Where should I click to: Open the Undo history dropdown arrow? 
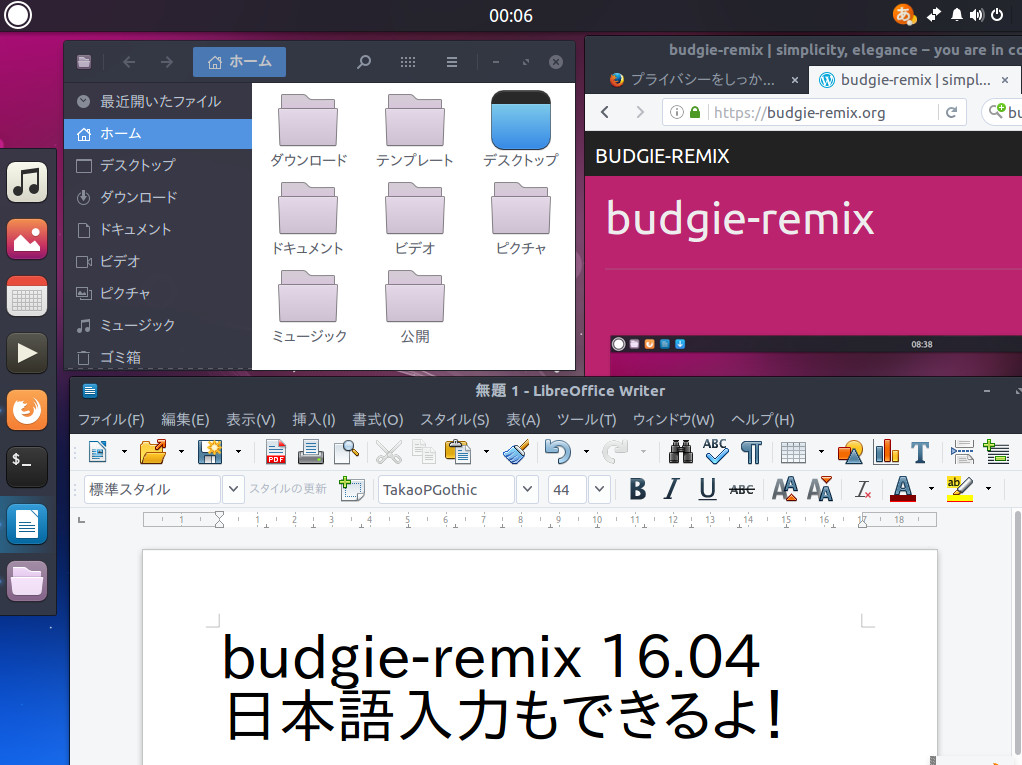tap(586, 452)
